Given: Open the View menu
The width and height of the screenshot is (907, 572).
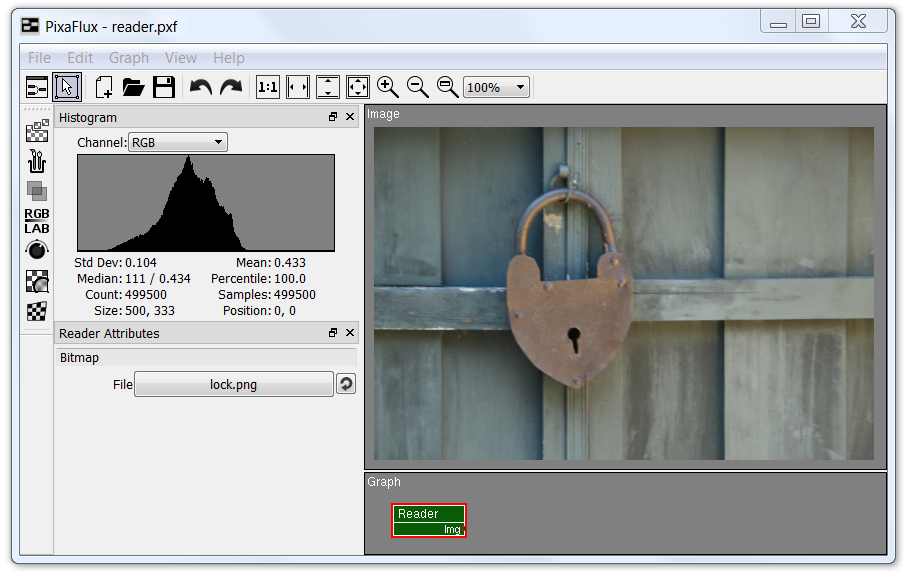Looking at the screenshot, I should (181, 58).
